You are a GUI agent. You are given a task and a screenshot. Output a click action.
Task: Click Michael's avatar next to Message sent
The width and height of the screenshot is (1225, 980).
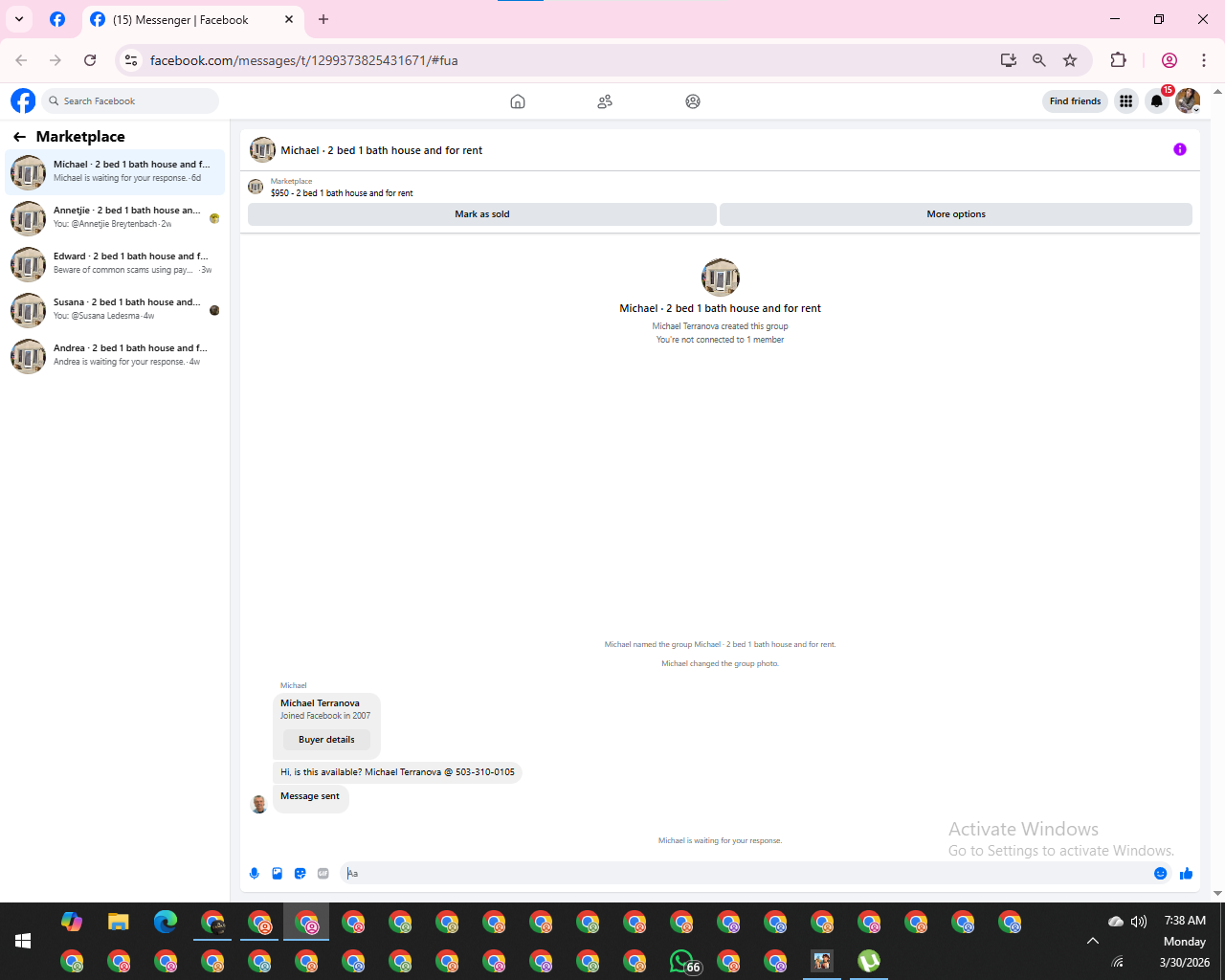click(258, 803)
